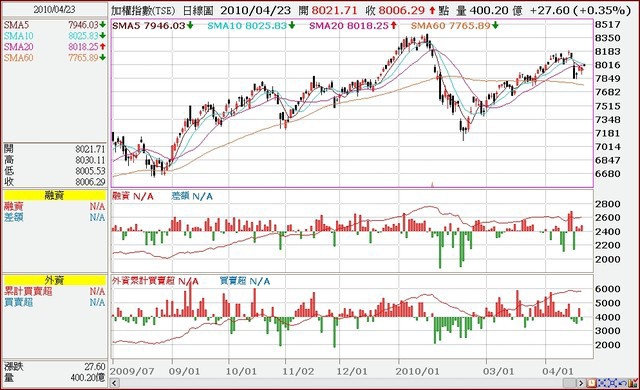The height and width of the screenshot is (390, 640).
Task: Click the 2010/01 date axis label
Action: coord(417,372)
